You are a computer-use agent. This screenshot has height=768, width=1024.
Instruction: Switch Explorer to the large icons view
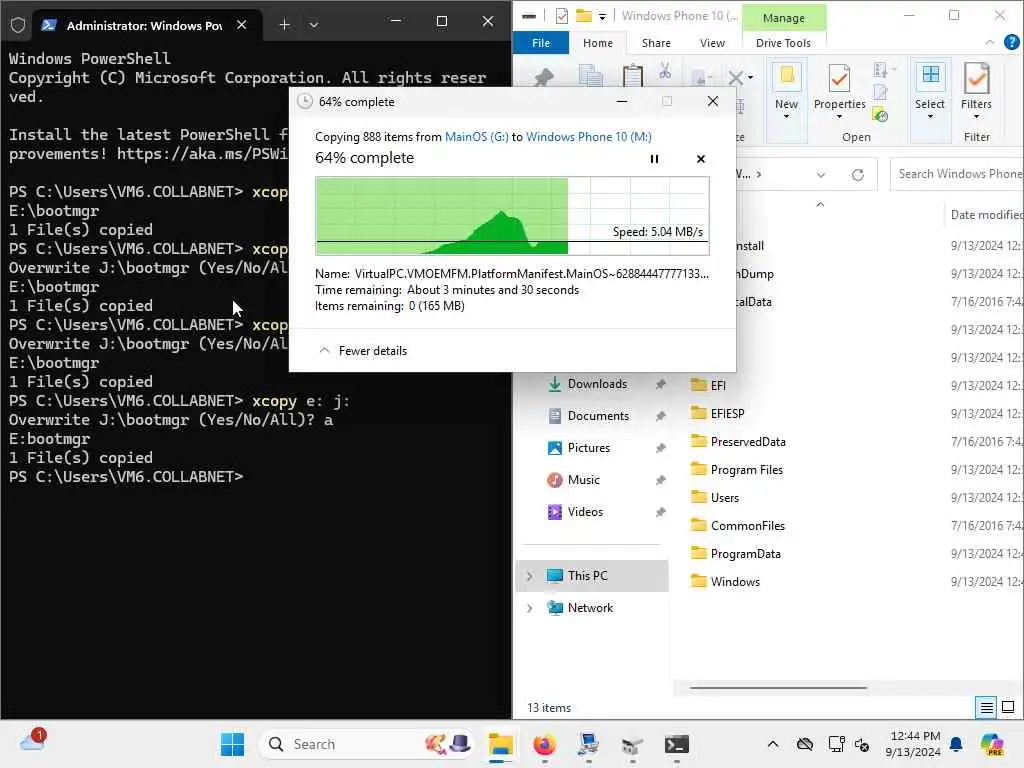[x=1008, y=707]
